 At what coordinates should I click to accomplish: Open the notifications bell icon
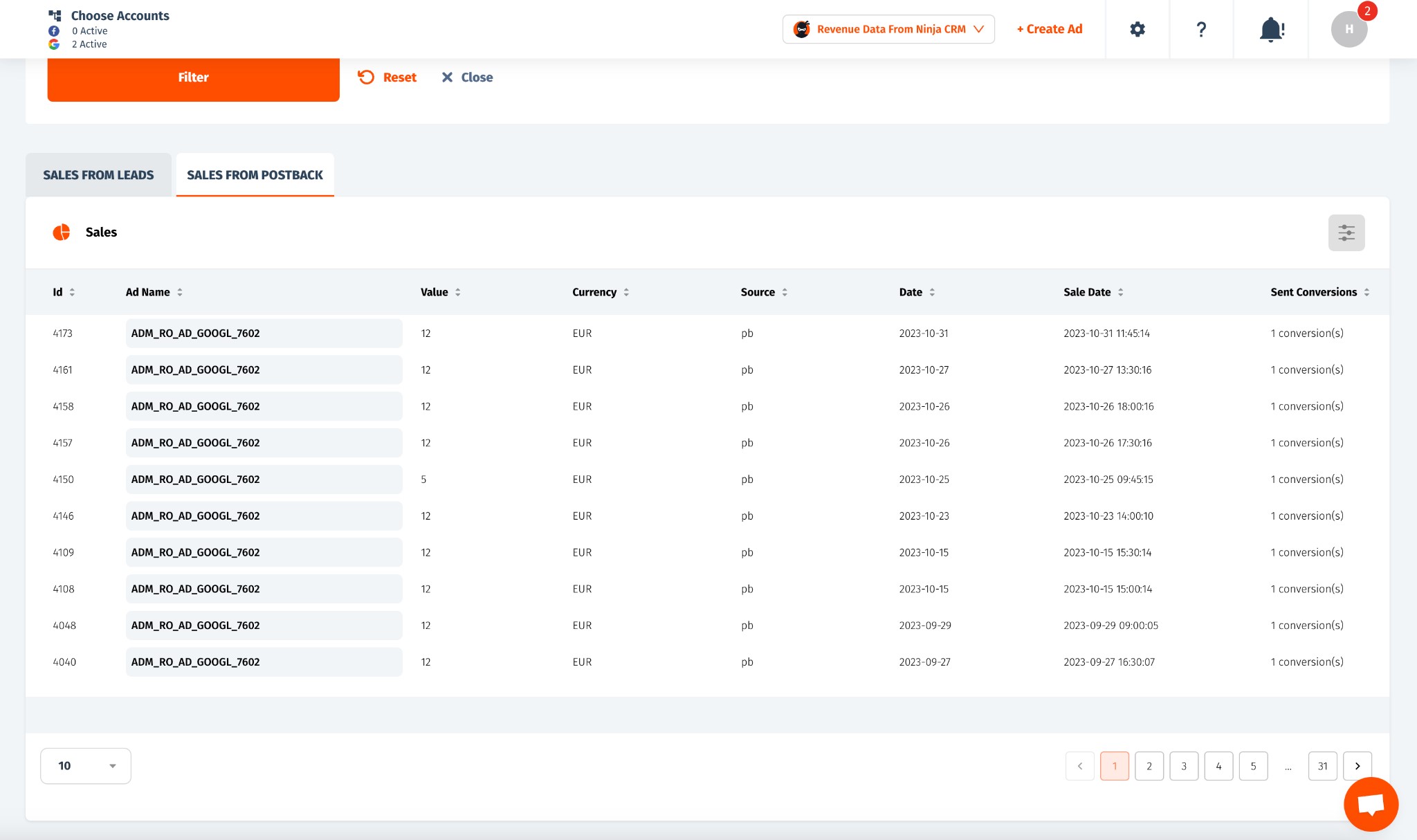[1271, 29]
